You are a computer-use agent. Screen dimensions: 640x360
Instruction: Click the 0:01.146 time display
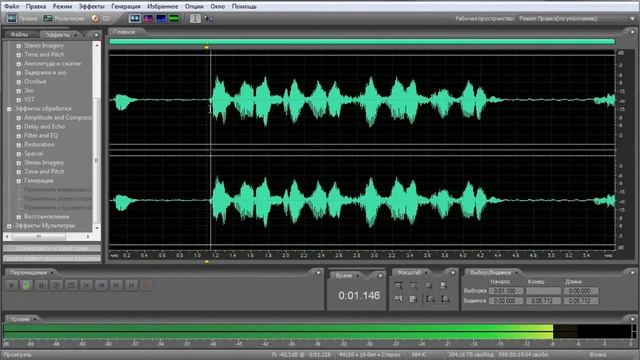click(359, 296)
